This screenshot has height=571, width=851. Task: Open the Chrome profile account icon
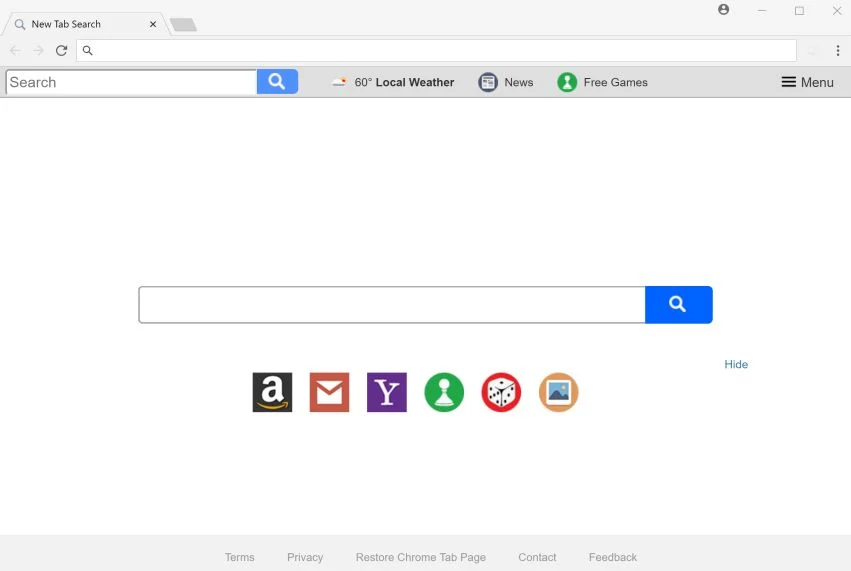(723, 9)
